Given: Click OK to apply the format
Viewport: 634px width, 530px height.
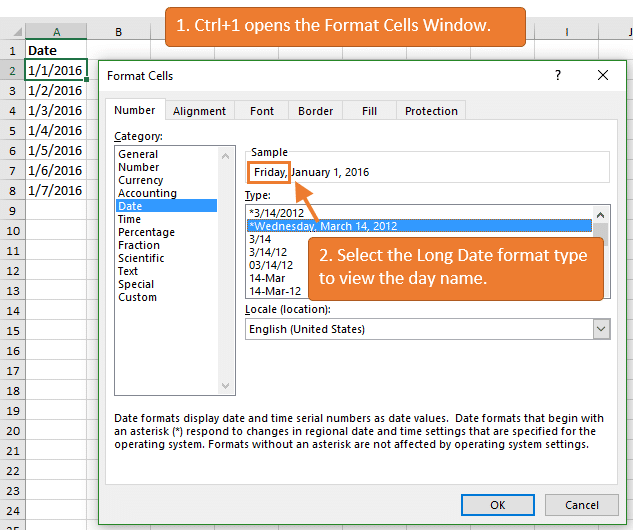Looking at the screenshot, I should click(x=497, y=505).
